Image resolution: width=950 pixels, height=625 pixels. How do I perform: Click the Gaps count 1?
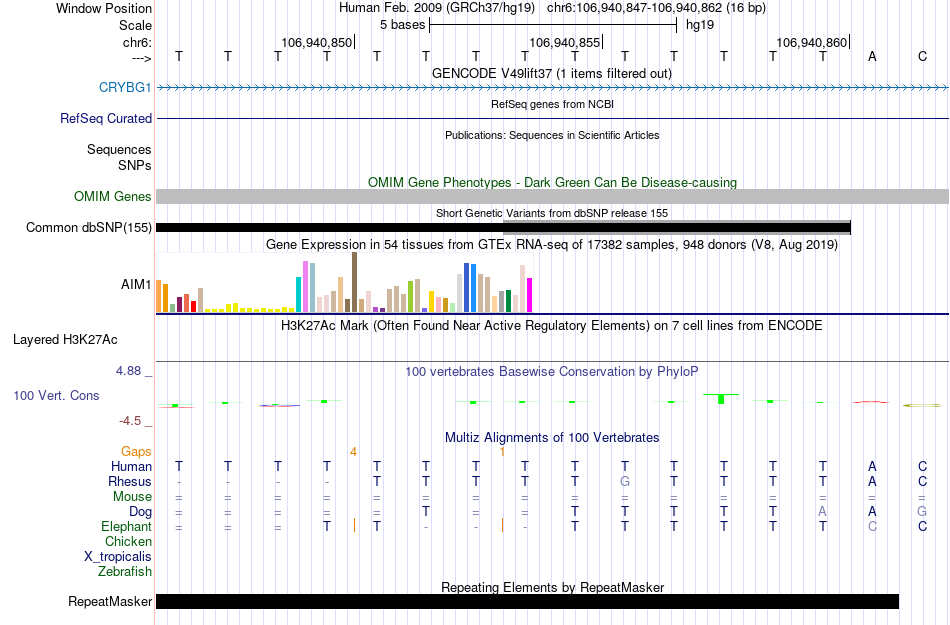[502, 452]
